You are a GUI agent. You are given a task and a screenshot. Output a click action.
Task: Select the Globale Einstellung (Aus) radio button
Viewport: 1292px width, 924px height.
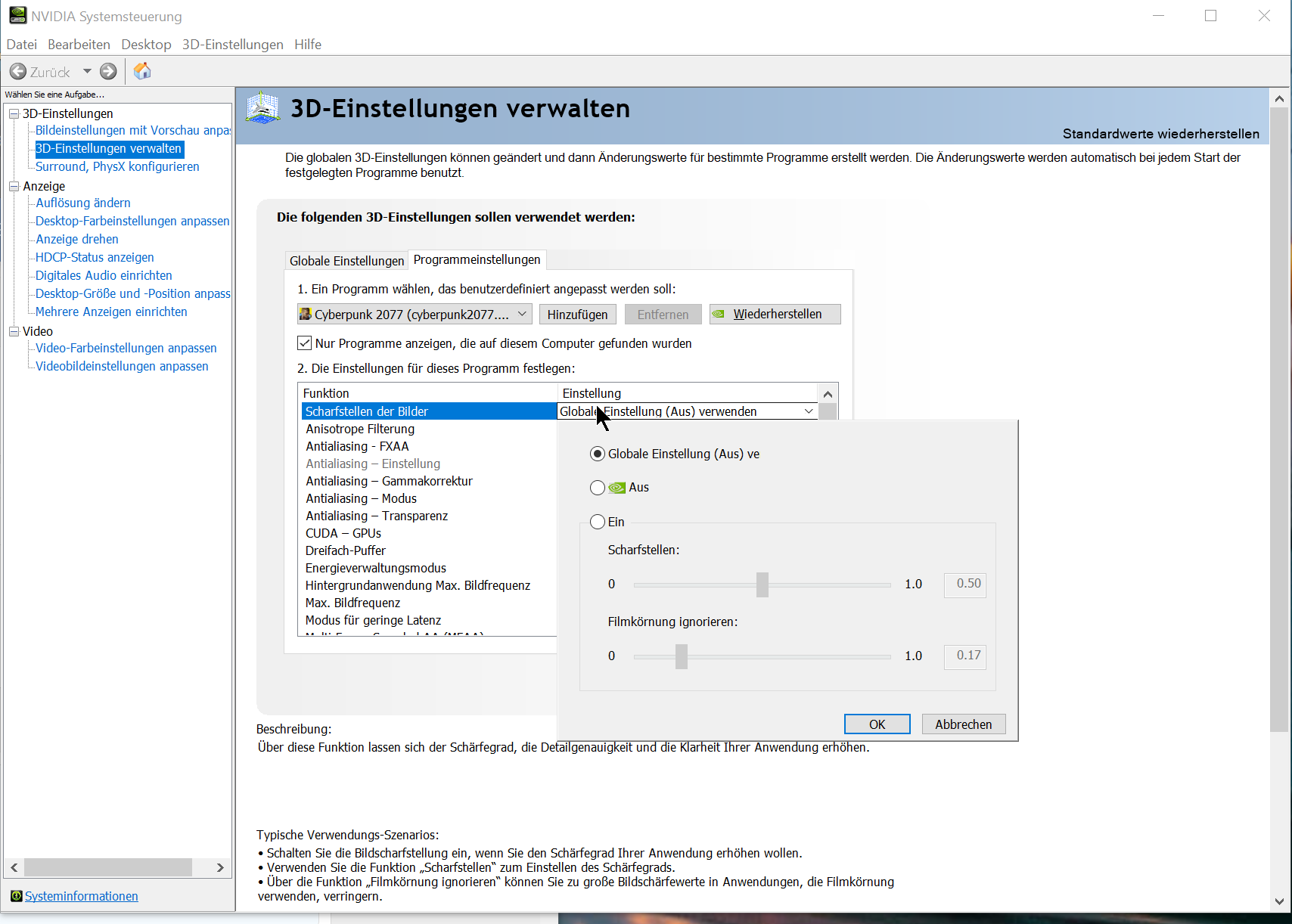(598, 454)
